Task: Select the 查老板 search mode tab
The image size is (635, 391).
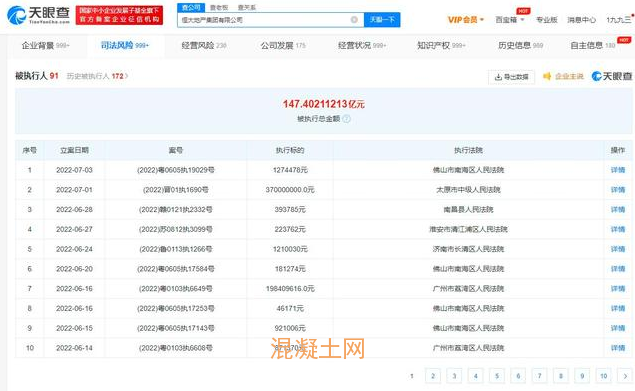Action: pyautogui.click(x=219, y=7)
